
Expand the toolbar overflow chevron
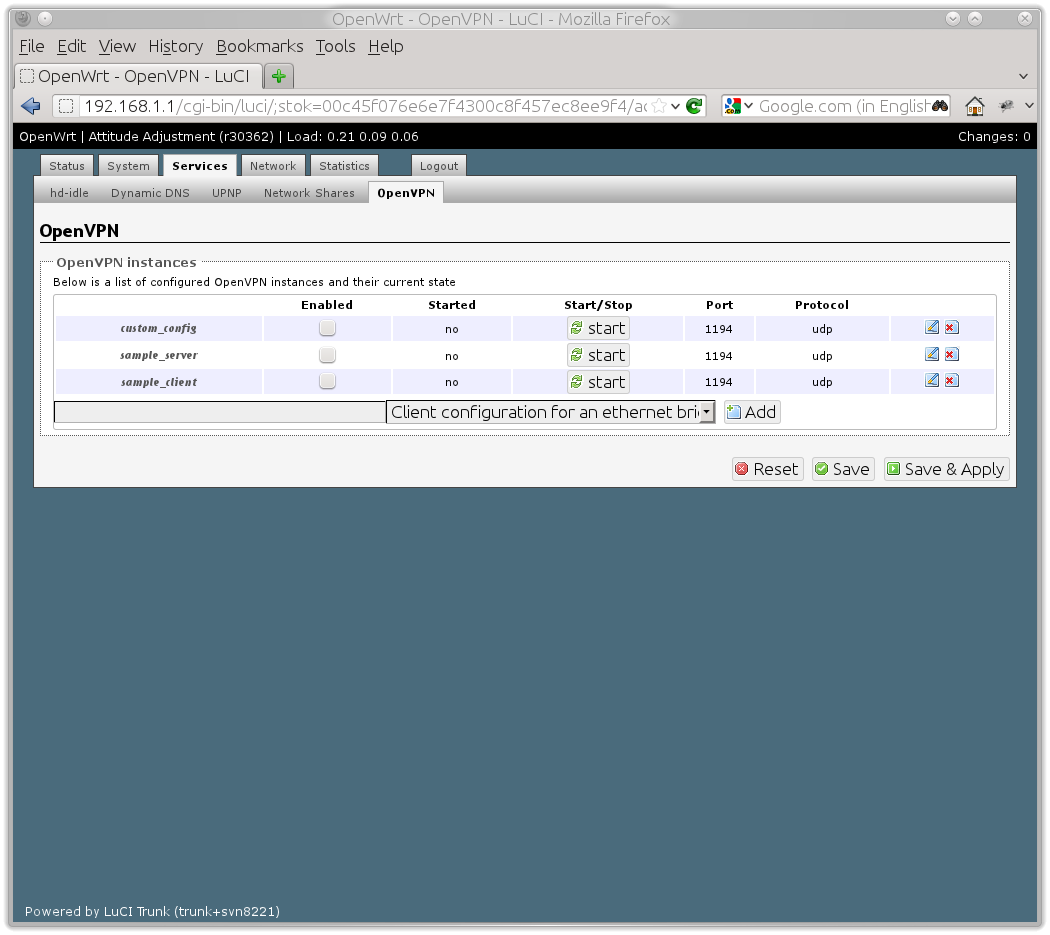1029,105
